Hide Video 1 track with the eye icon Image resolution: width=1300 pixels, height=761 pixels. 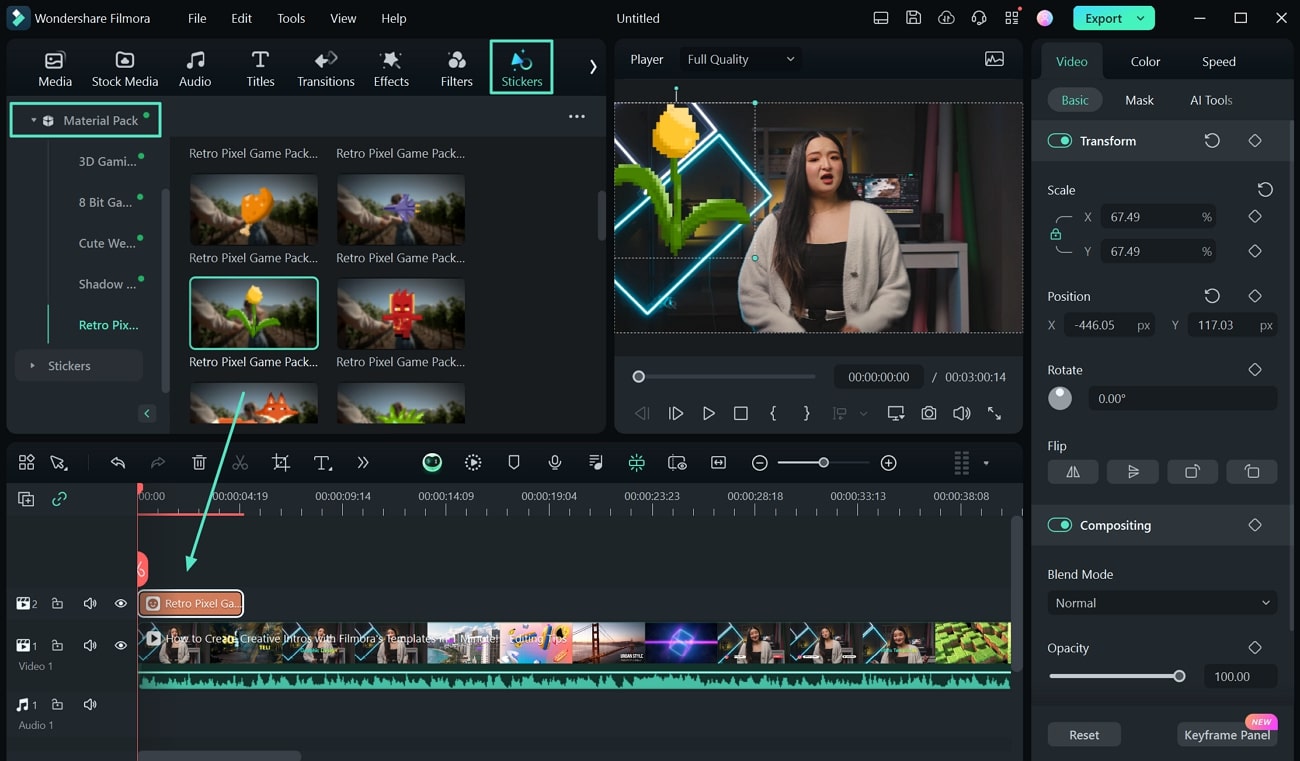(x=121, y=645)
